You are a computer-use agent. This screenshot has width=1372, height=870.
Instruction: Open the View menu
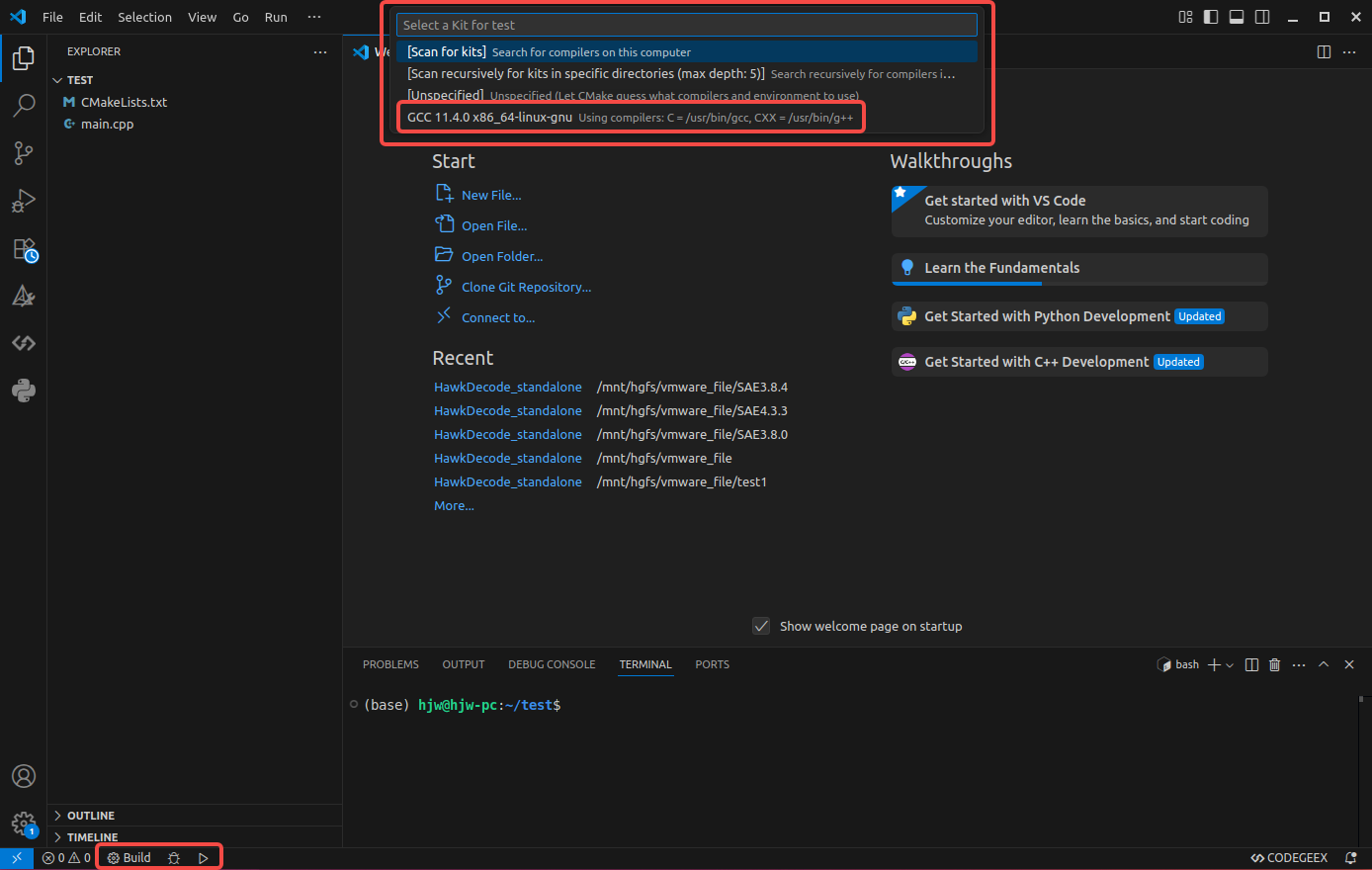(x=202, y=17)
